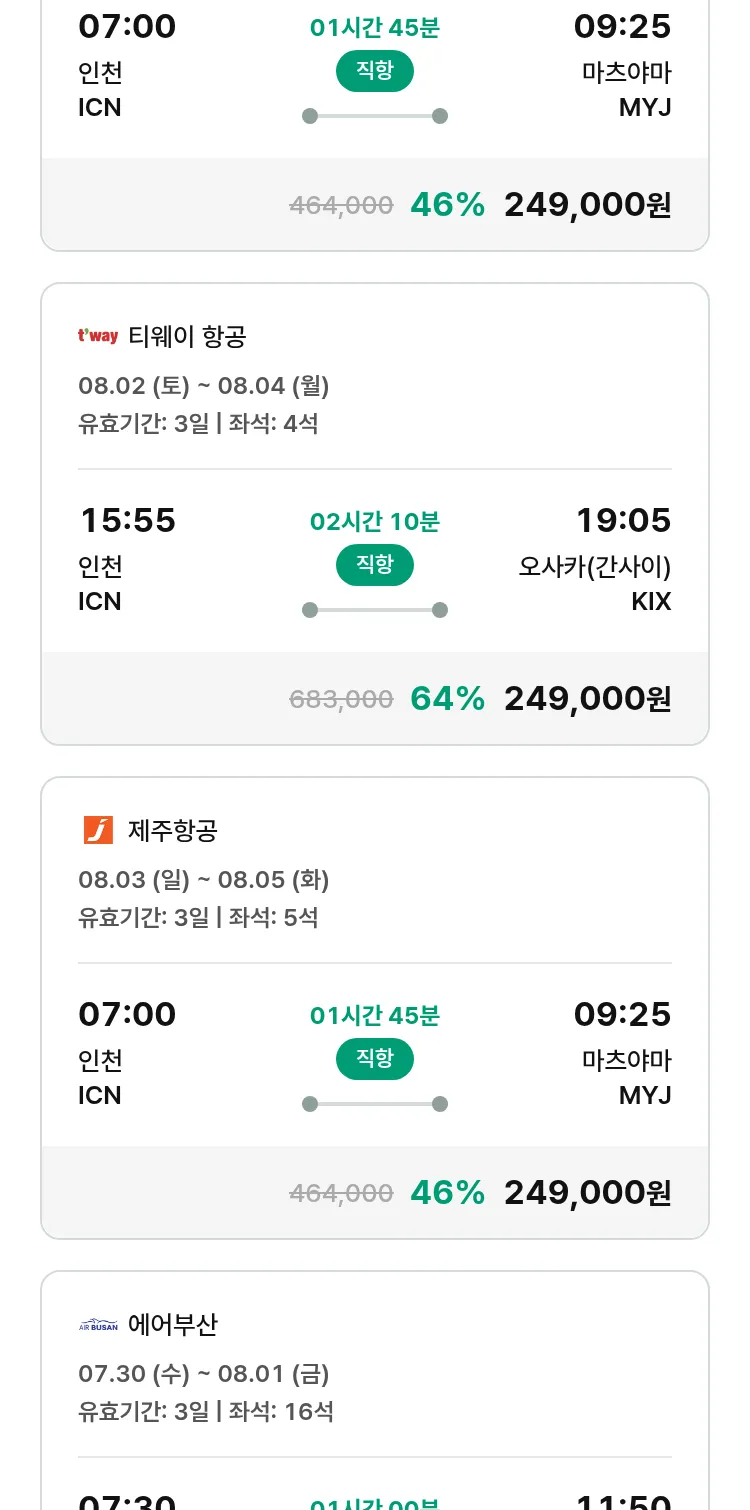
Task: Tap the 15:55 departure time
Action: click(127, 520)
